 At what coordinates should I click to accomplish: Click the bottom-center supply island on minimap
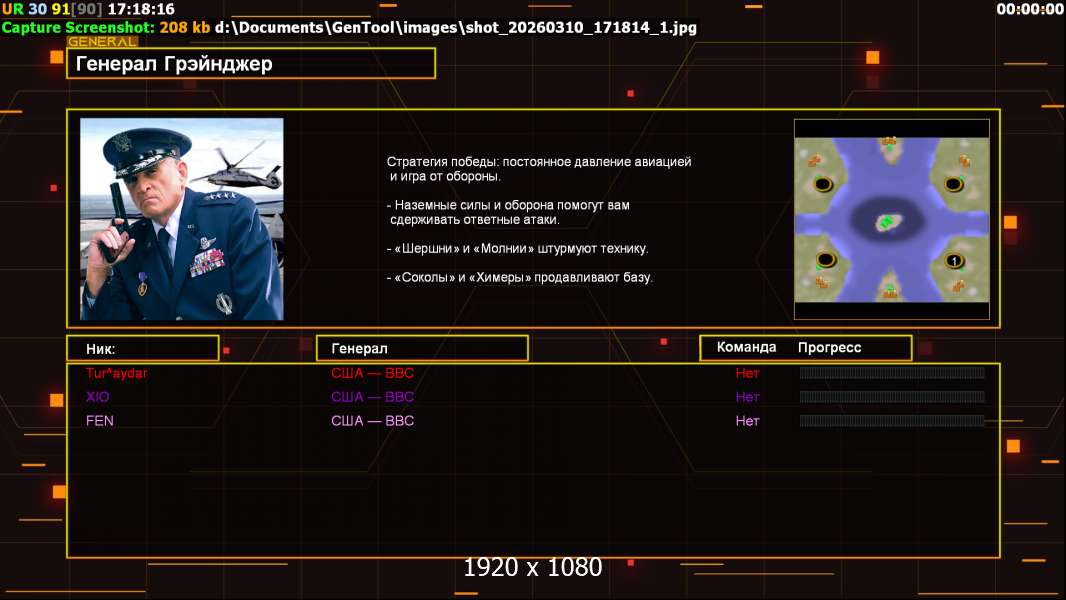click(889, 291)
